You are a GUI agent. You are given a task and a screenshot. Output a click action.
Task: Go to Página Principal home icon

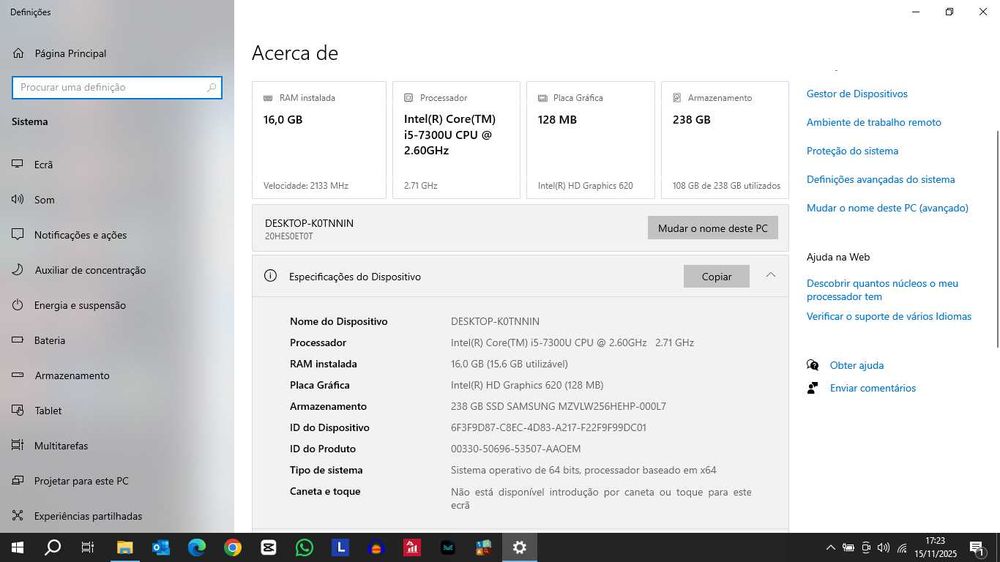[18, 54]
